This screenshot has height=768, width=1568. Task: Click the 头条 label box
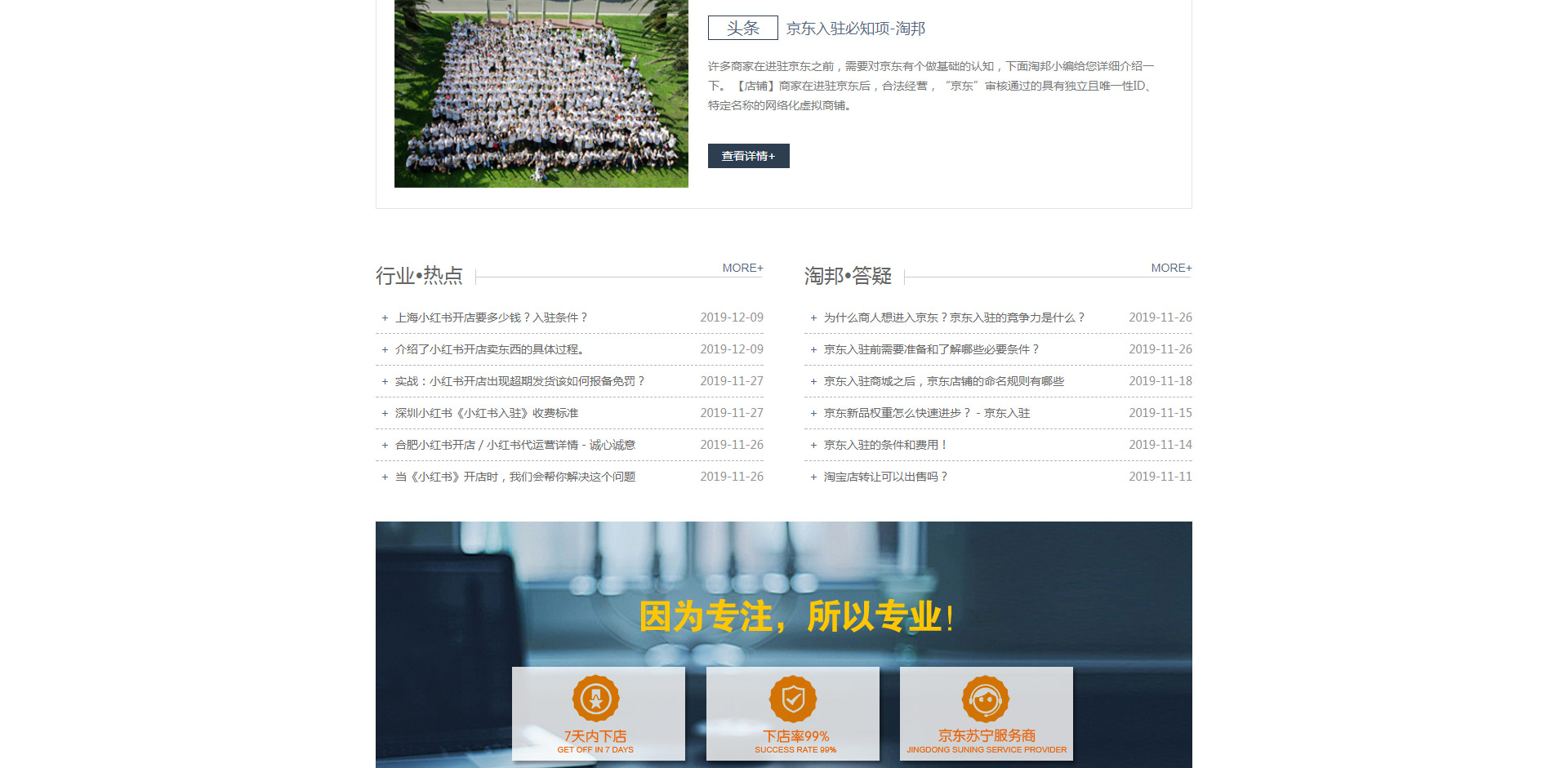coord(742,28)
